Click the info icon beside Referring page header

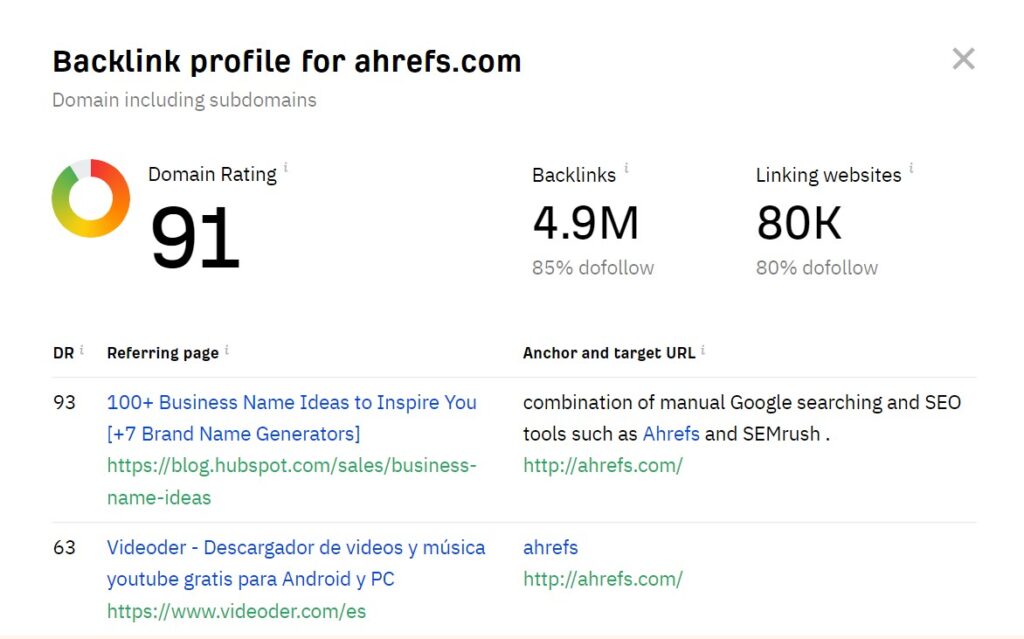227,350
